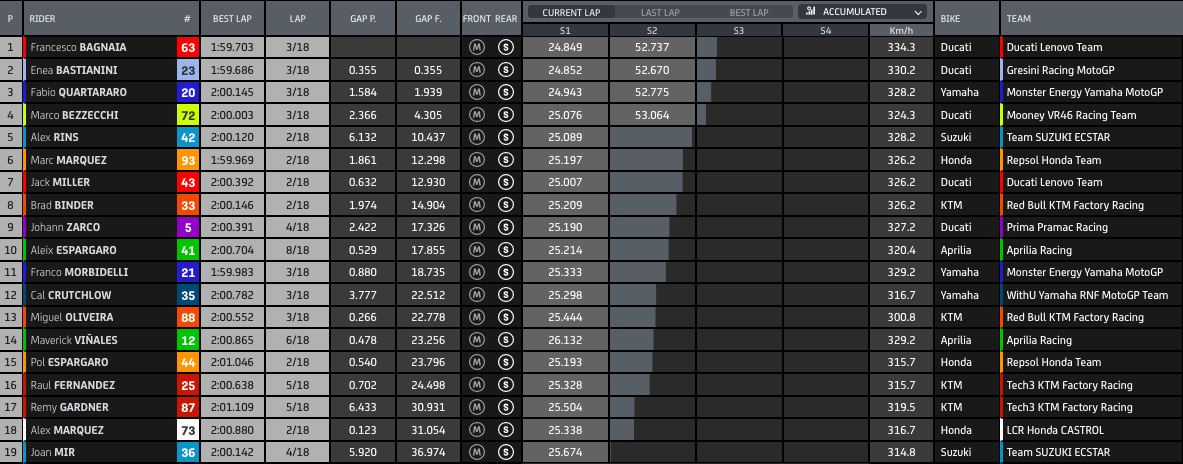
Task: Click Alex Marquez's front tyre M icon
Action: (476, 430)
